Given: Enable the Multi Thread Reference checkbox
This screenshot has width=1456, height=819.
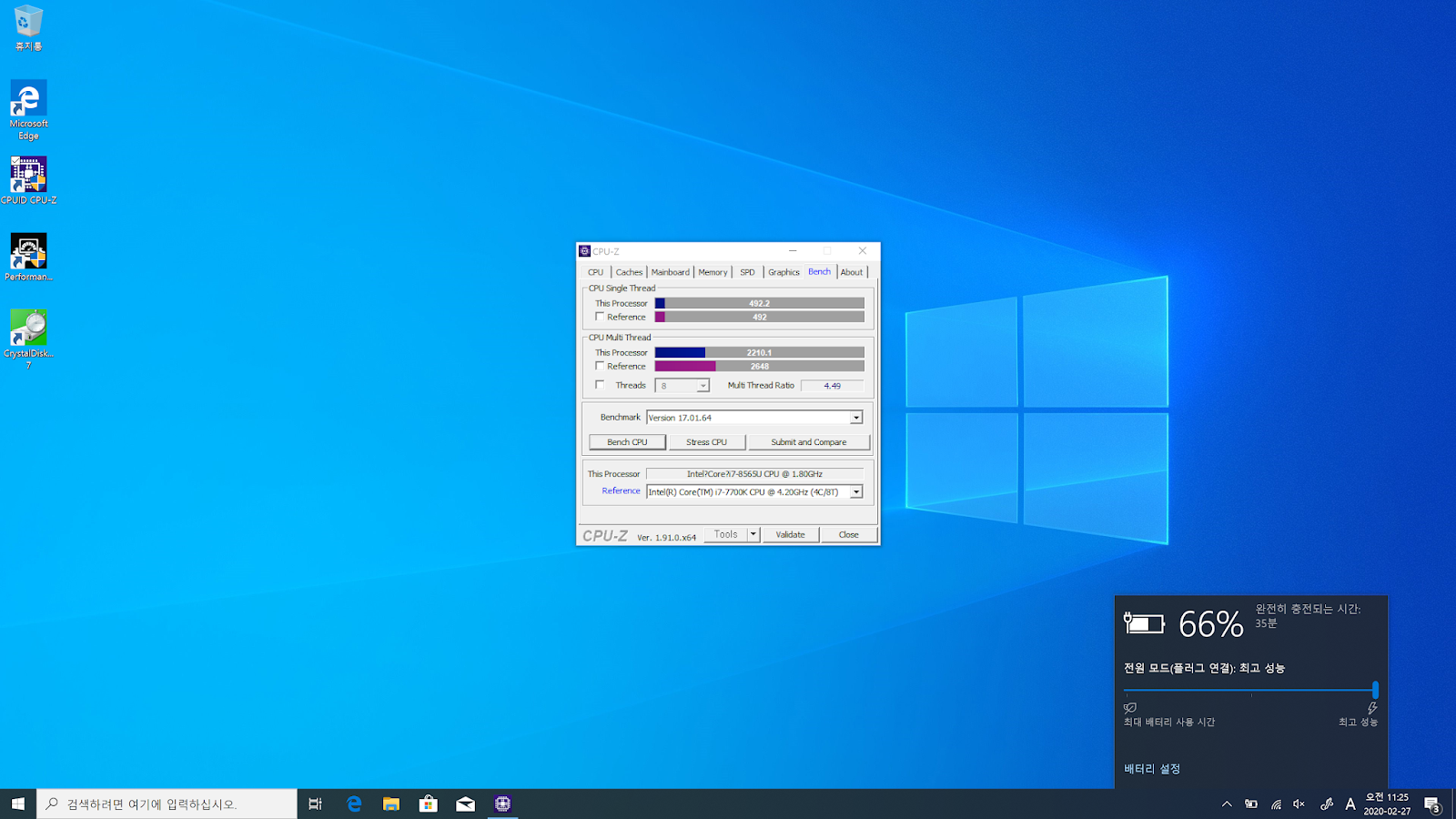Looking at the screenshot, I should pyautogui.click(x=600, y=366).
